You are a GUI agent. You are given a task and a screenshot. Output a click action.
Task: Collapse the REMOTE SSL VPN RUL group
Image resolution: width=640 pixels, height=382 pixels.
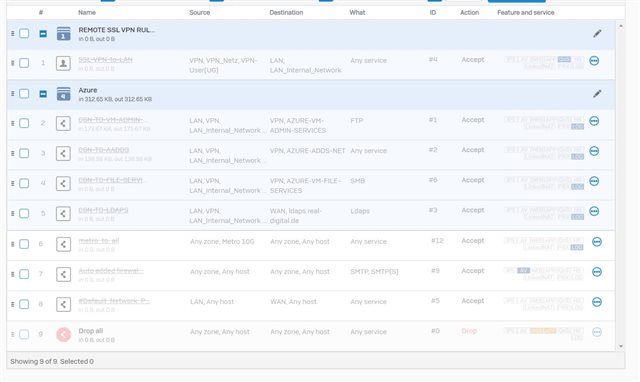click(x=43, y=33)
